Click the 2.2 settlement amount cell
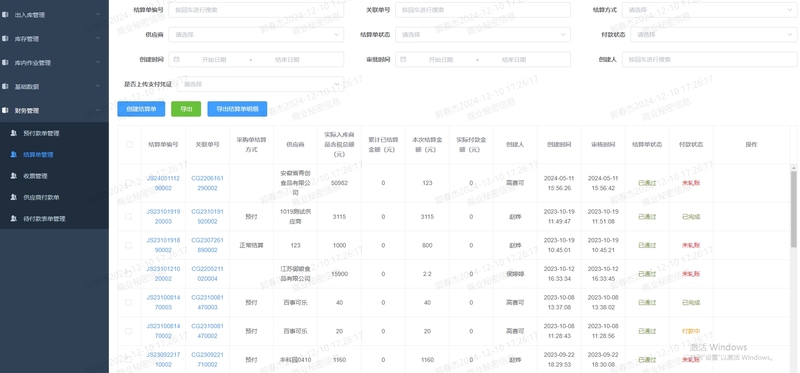Screen dimensions: 800x373 click(x=427, y=274)
